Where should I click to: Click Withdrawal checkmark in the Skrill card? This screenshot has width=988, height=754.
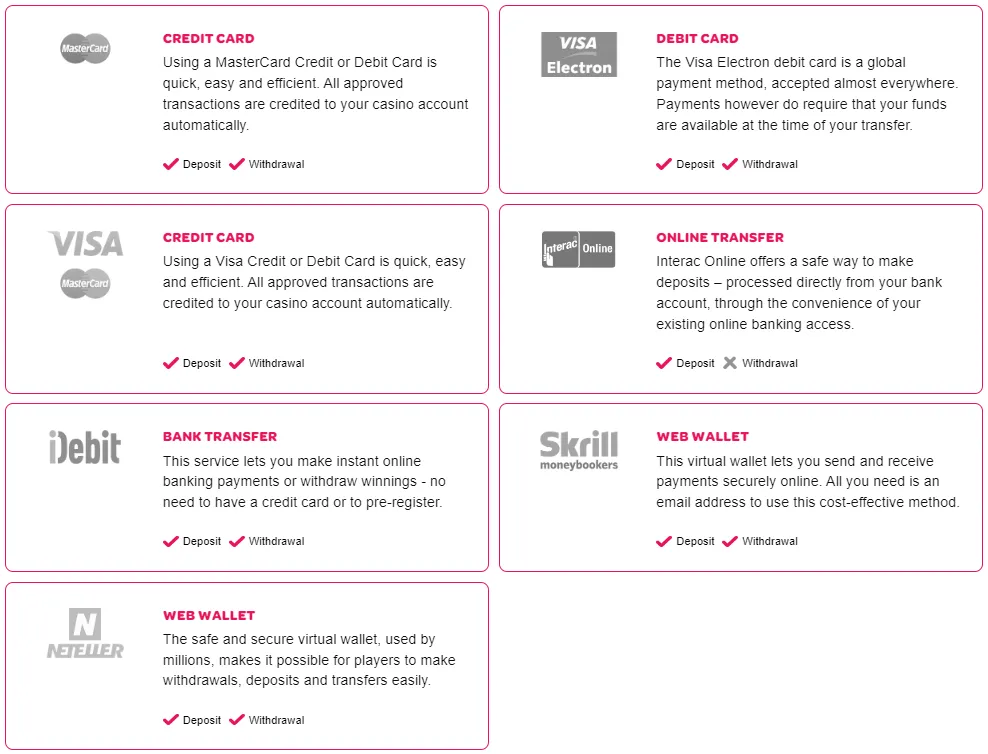pos(730,541)
